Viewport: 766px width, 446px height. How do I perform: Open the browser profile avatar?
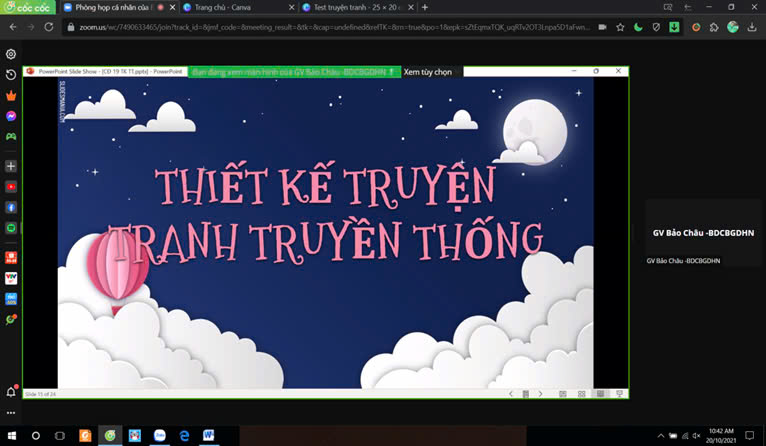(x=732, y=27)
